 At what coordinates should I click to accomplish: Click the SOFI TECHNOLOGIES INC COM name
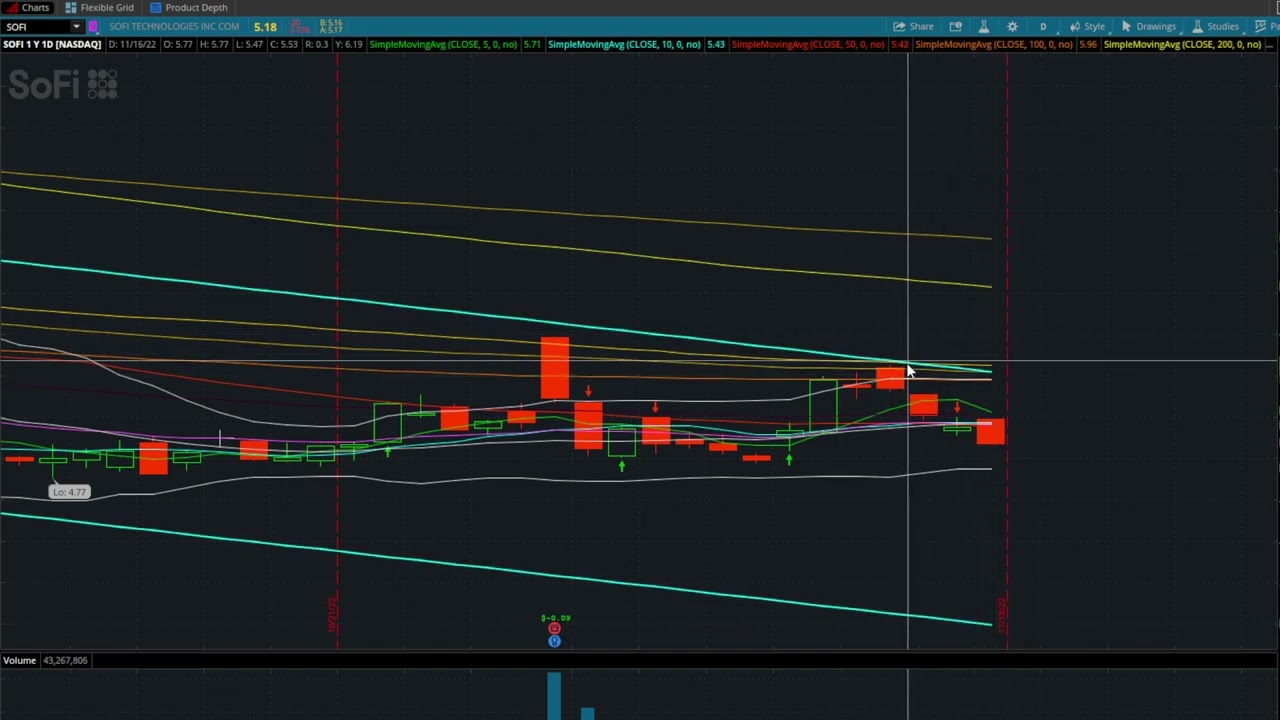pos(174,27)
